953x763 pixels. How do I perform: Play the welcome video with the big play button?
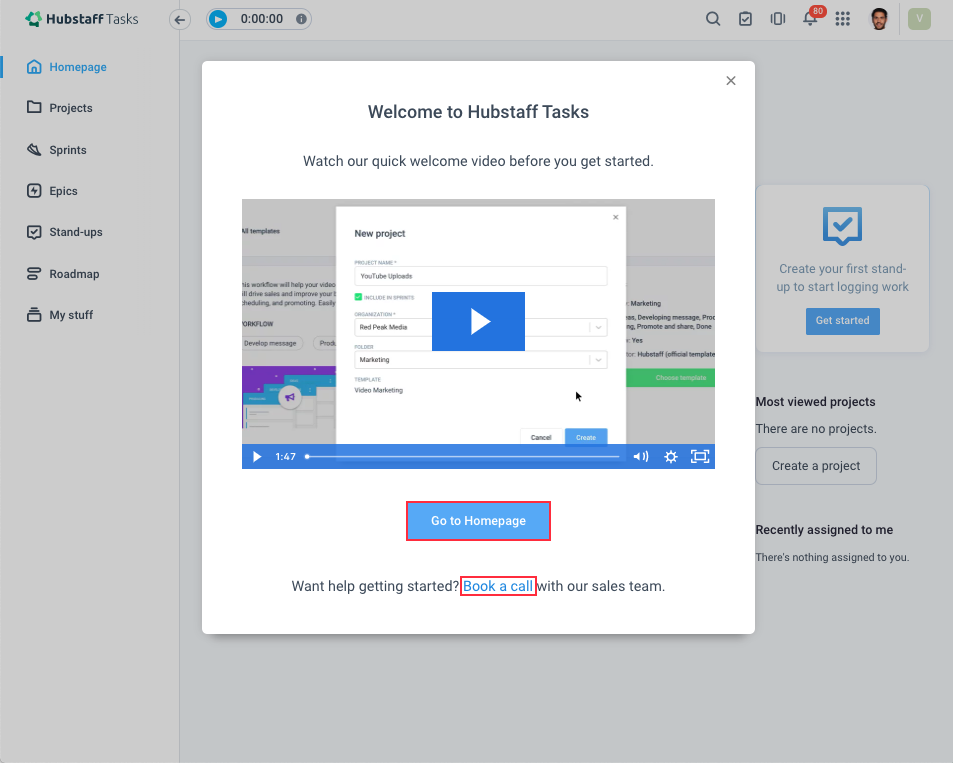click(478, 322)
